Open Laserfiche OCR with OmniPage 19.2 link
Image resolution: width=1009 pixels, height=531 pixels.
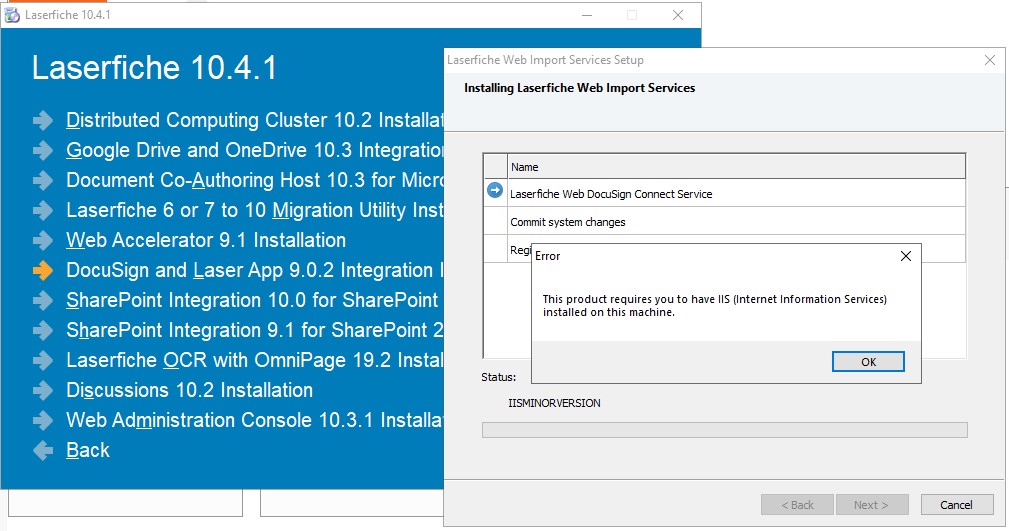255,360
